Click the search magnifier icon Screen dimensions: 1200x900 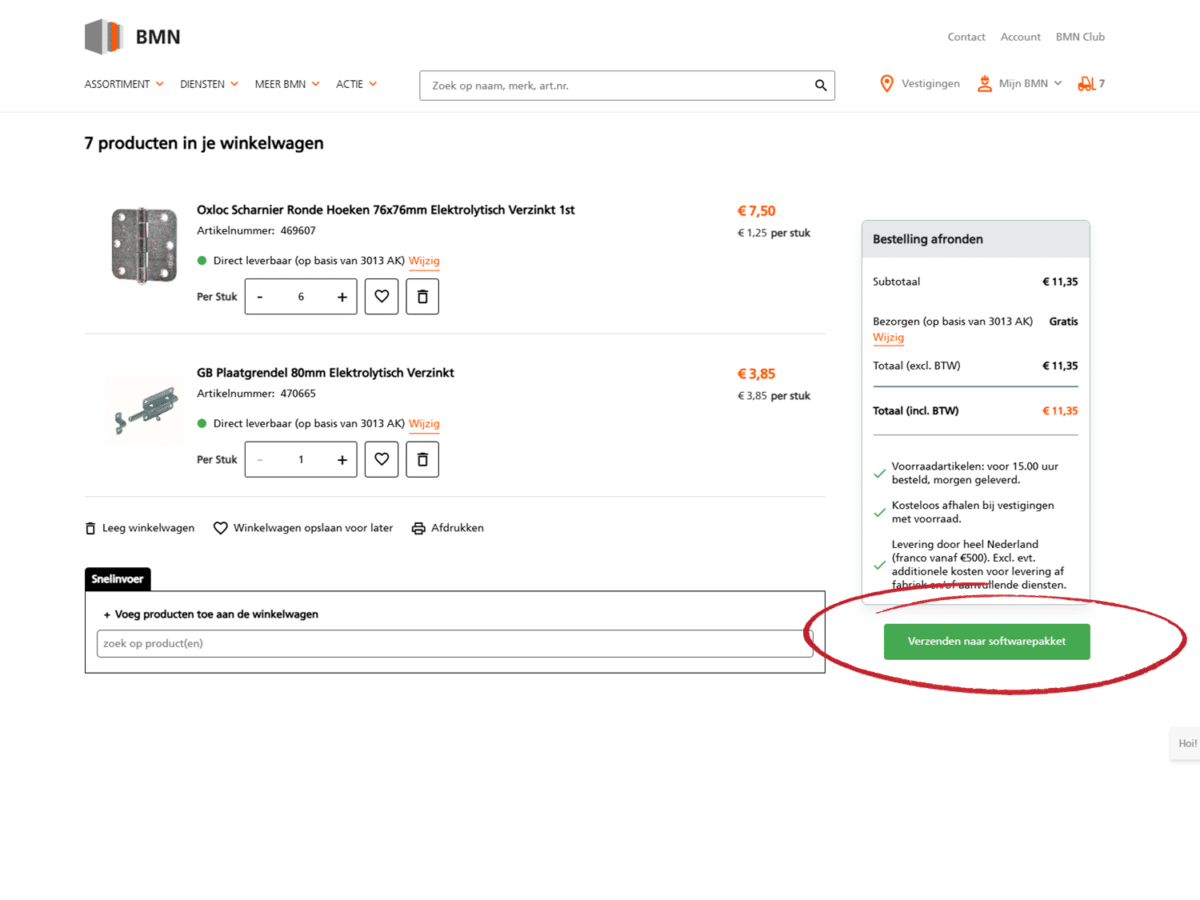coord(821,86)
